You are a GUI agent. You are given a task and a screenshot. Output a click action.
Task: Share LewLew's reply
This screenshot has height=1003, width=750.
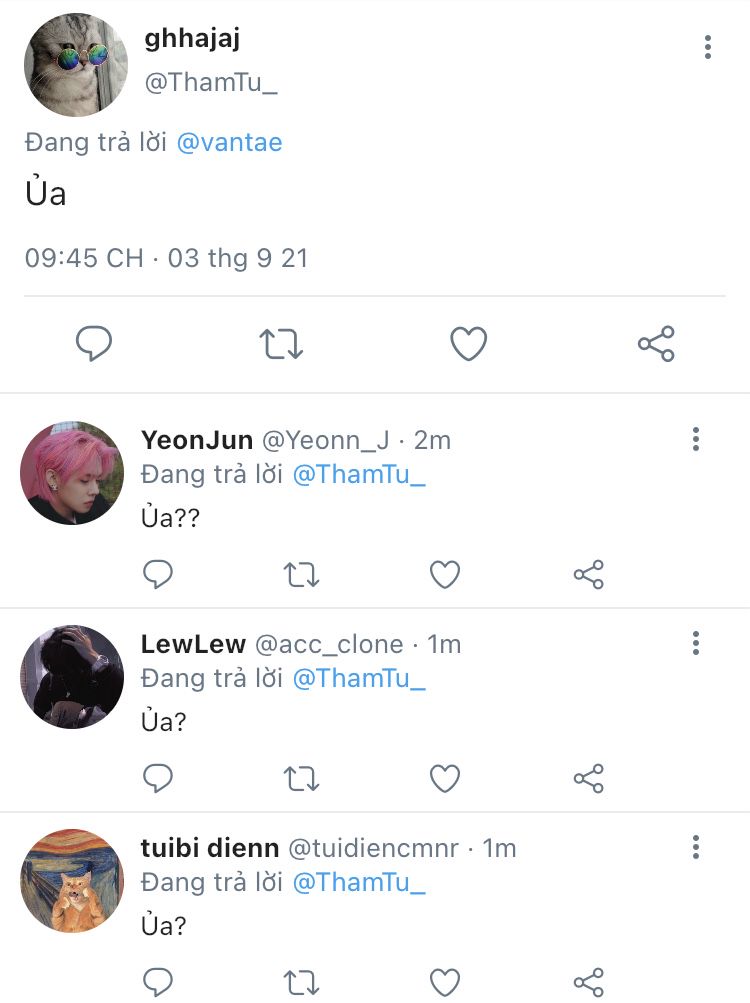tap(589, 778)
